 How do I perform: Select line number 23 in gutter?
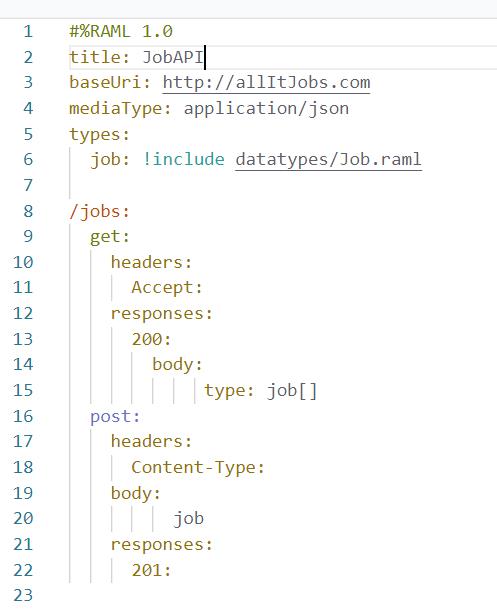point(23,595)
